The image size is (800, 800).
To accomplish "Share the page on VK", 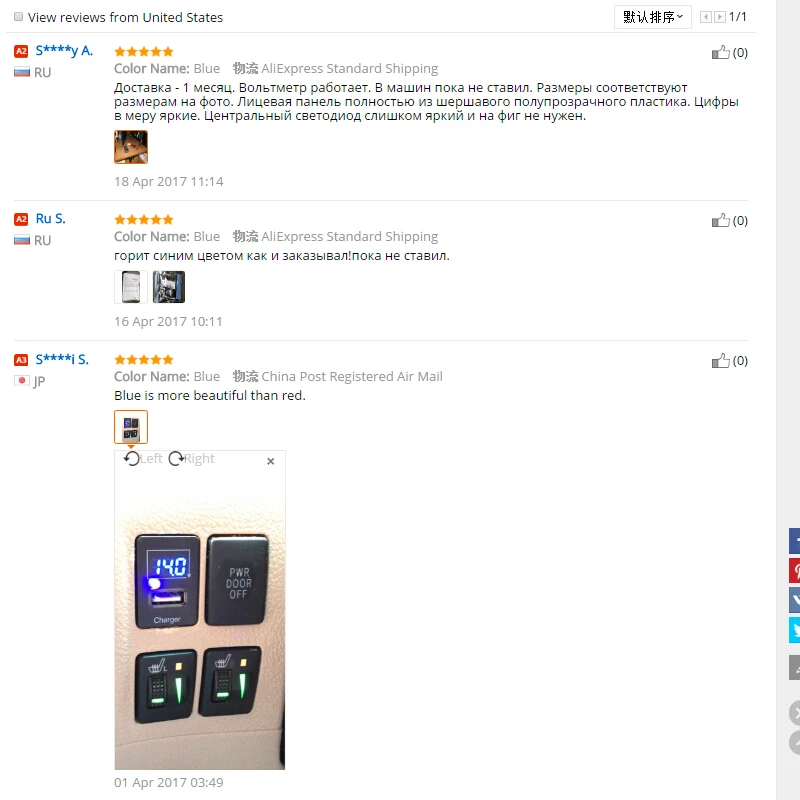I will 794,600.
